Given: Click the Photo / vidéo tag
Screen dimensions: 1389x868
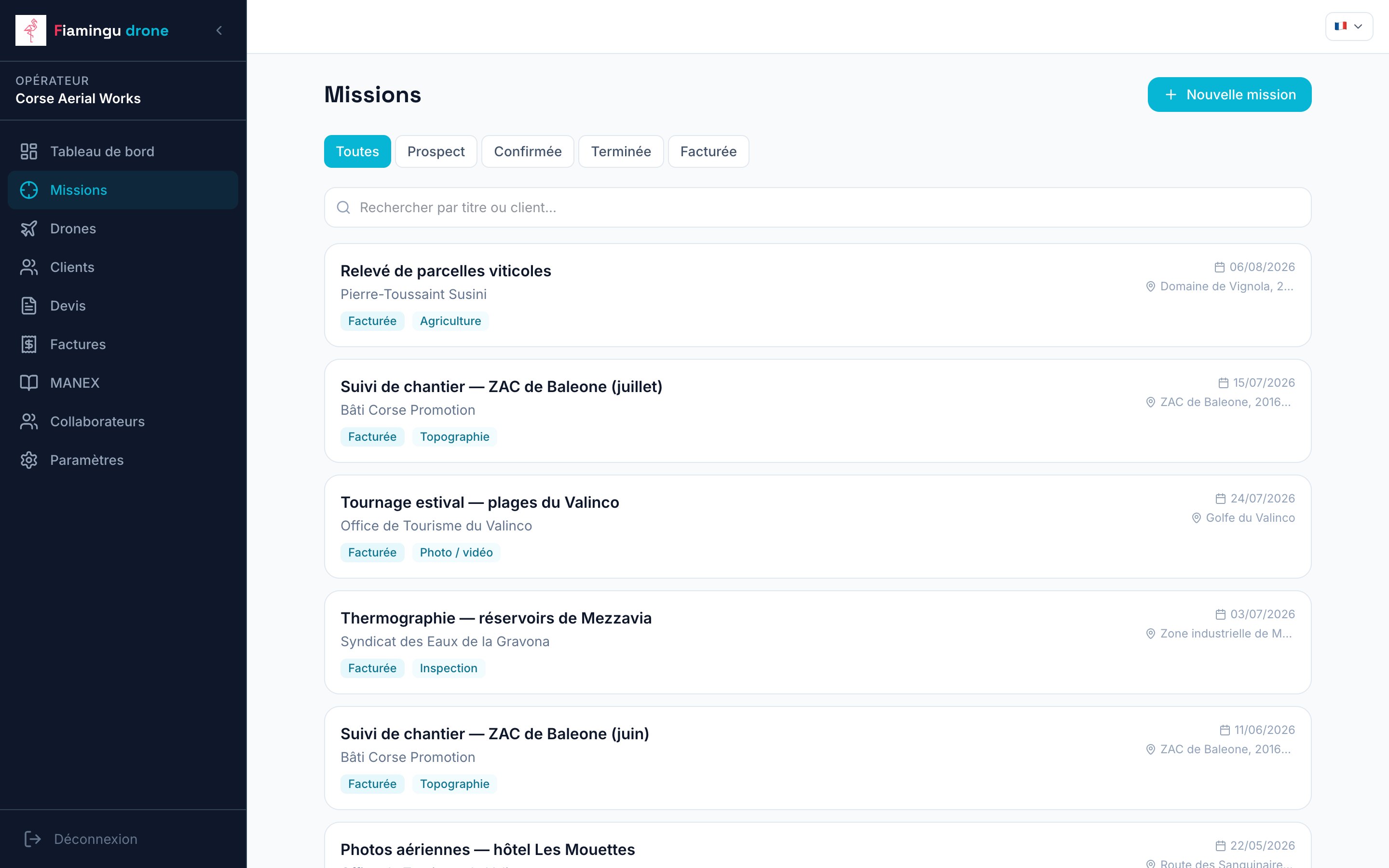Looking at the screenshot, I should 456,552.
